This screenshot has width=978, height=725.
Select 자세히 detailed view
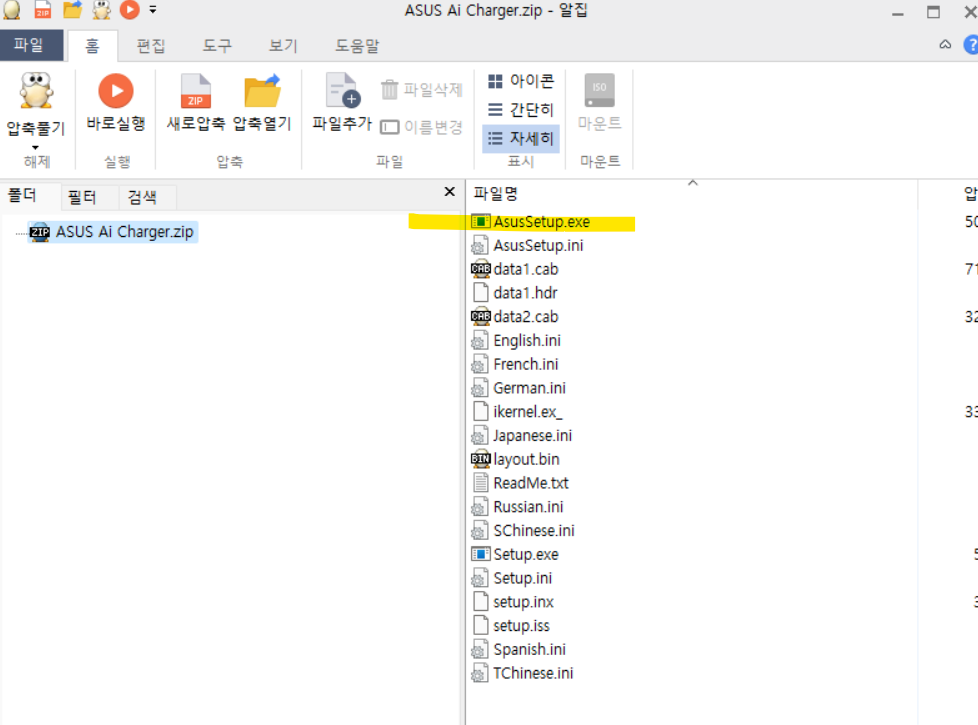click(x=521, y=139)
